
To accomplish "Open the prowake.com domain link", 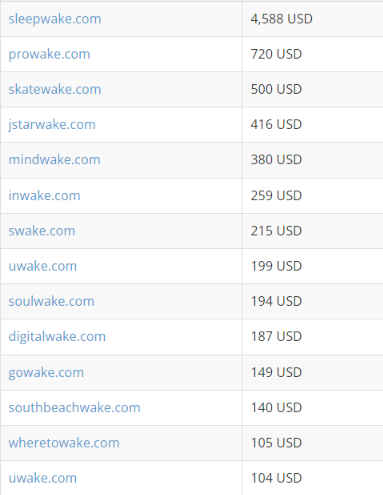I will pos(49,54).
